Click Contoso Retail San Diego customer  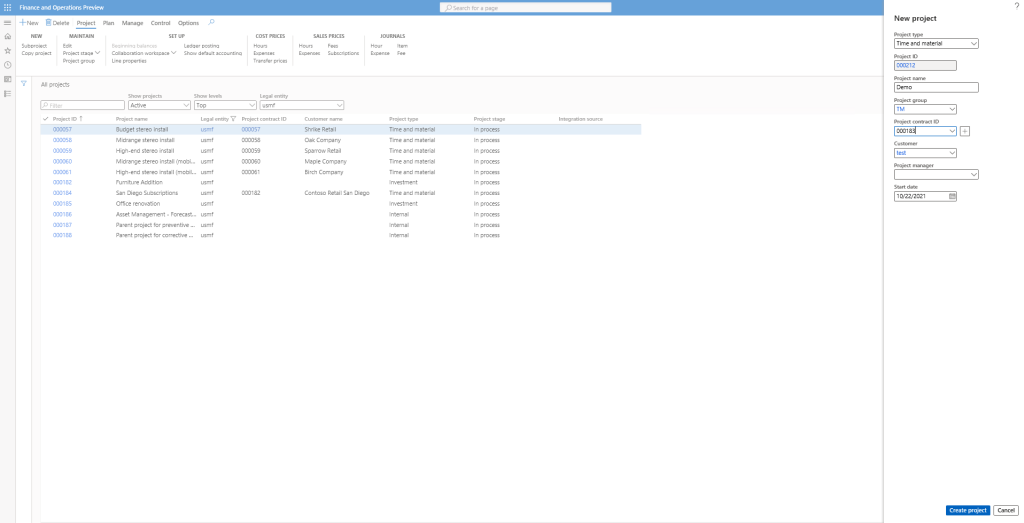pos(337,193)
